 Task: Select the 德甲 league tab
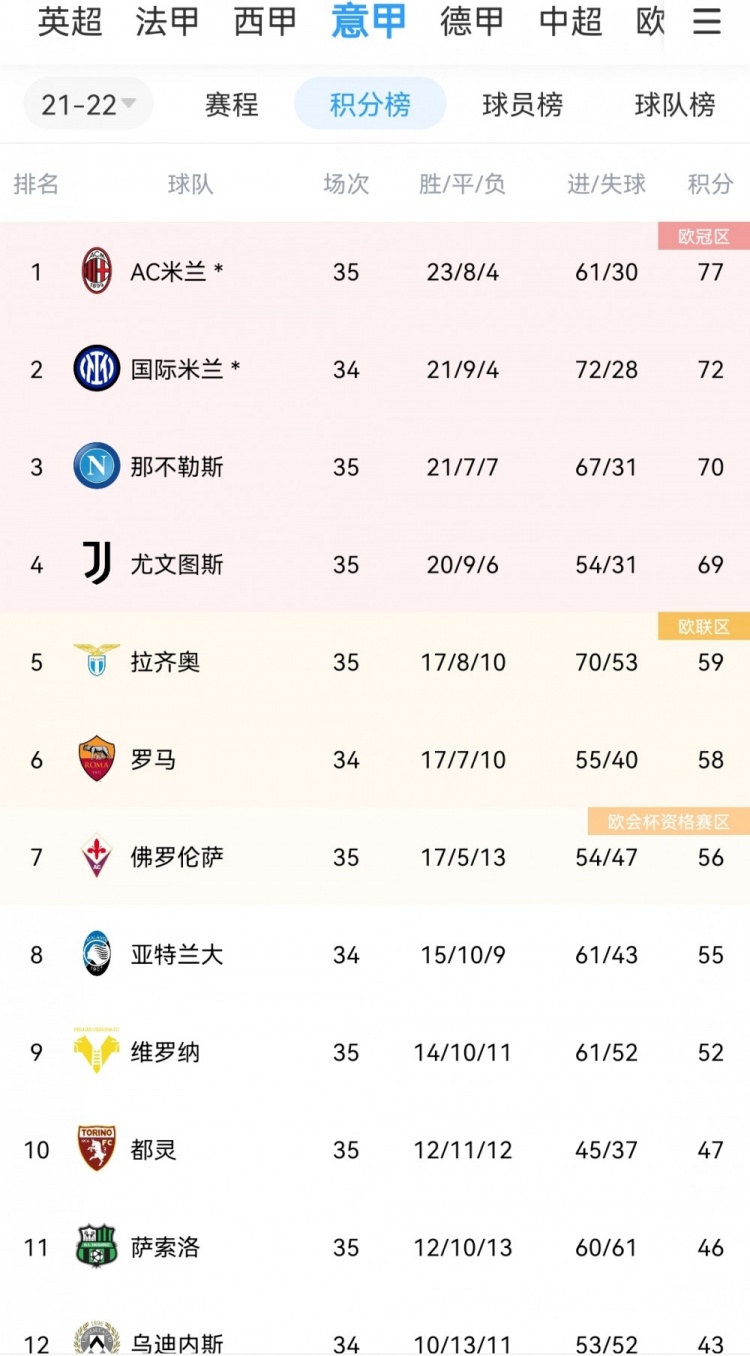point(472,21)
